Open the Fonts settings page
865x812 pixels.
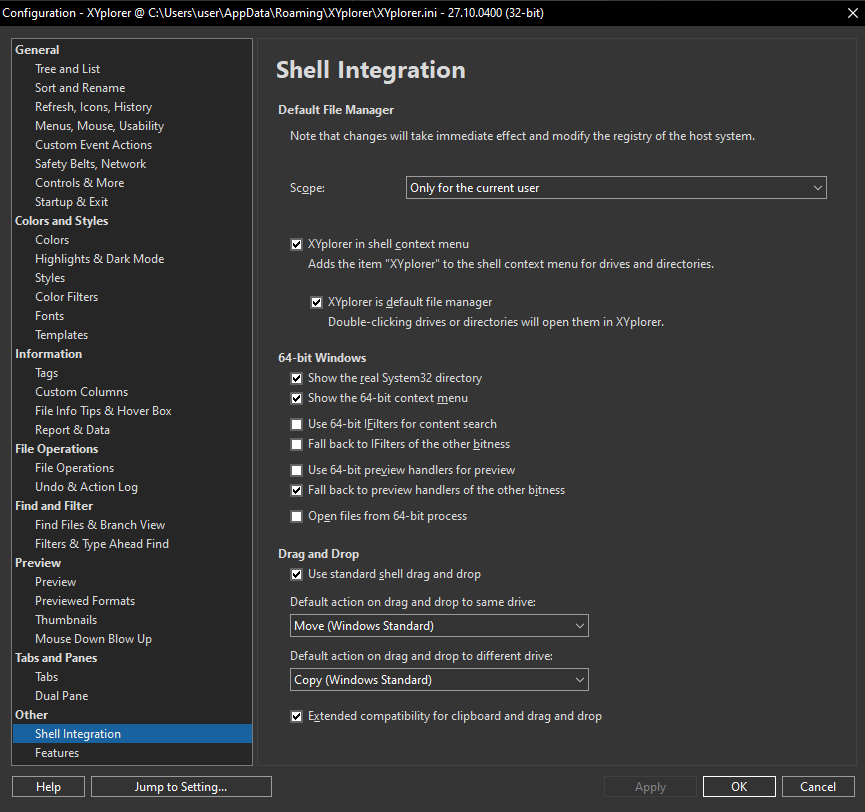point(48,315)
